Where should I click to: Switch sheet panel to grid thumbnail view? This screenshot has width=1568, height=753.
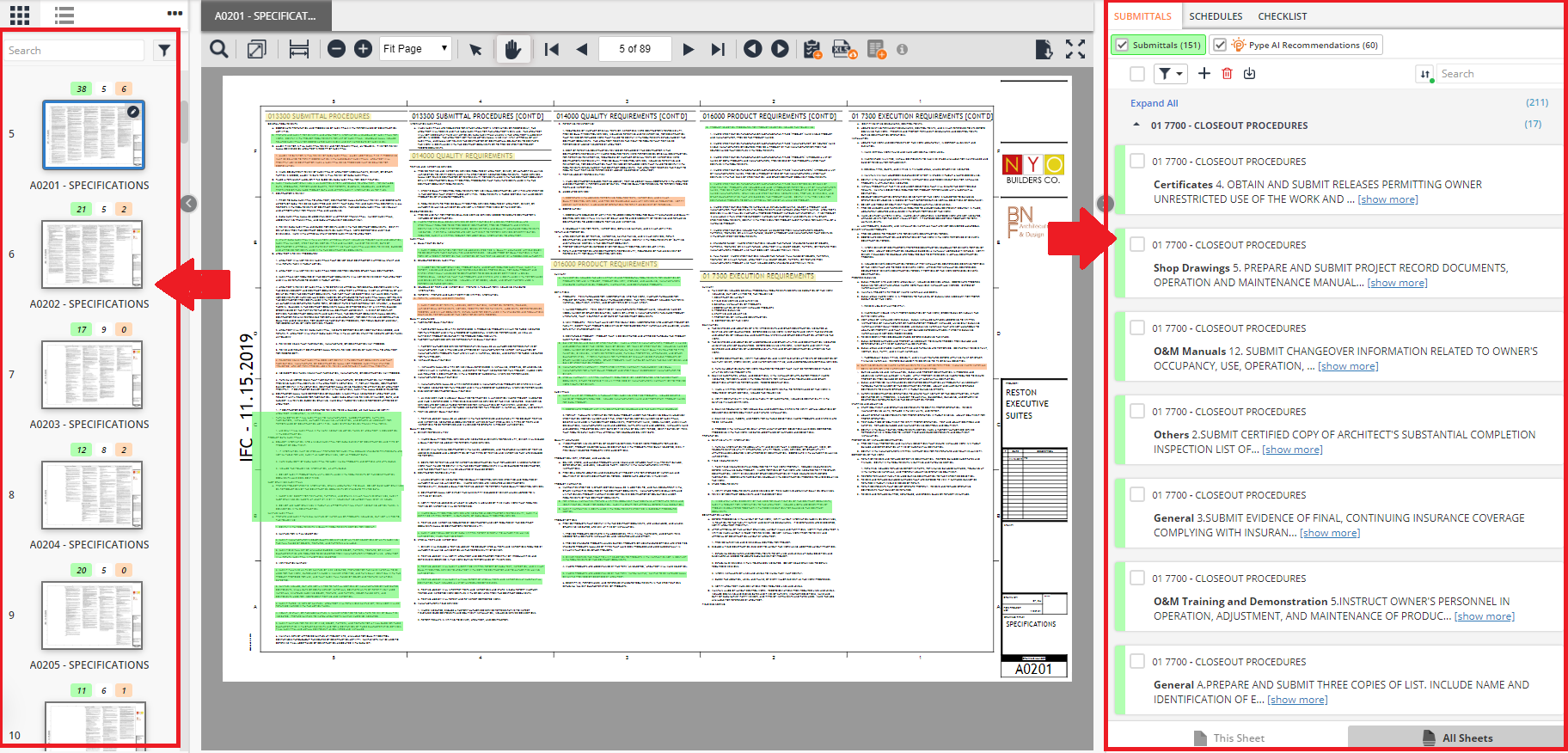tap(19, 15)
